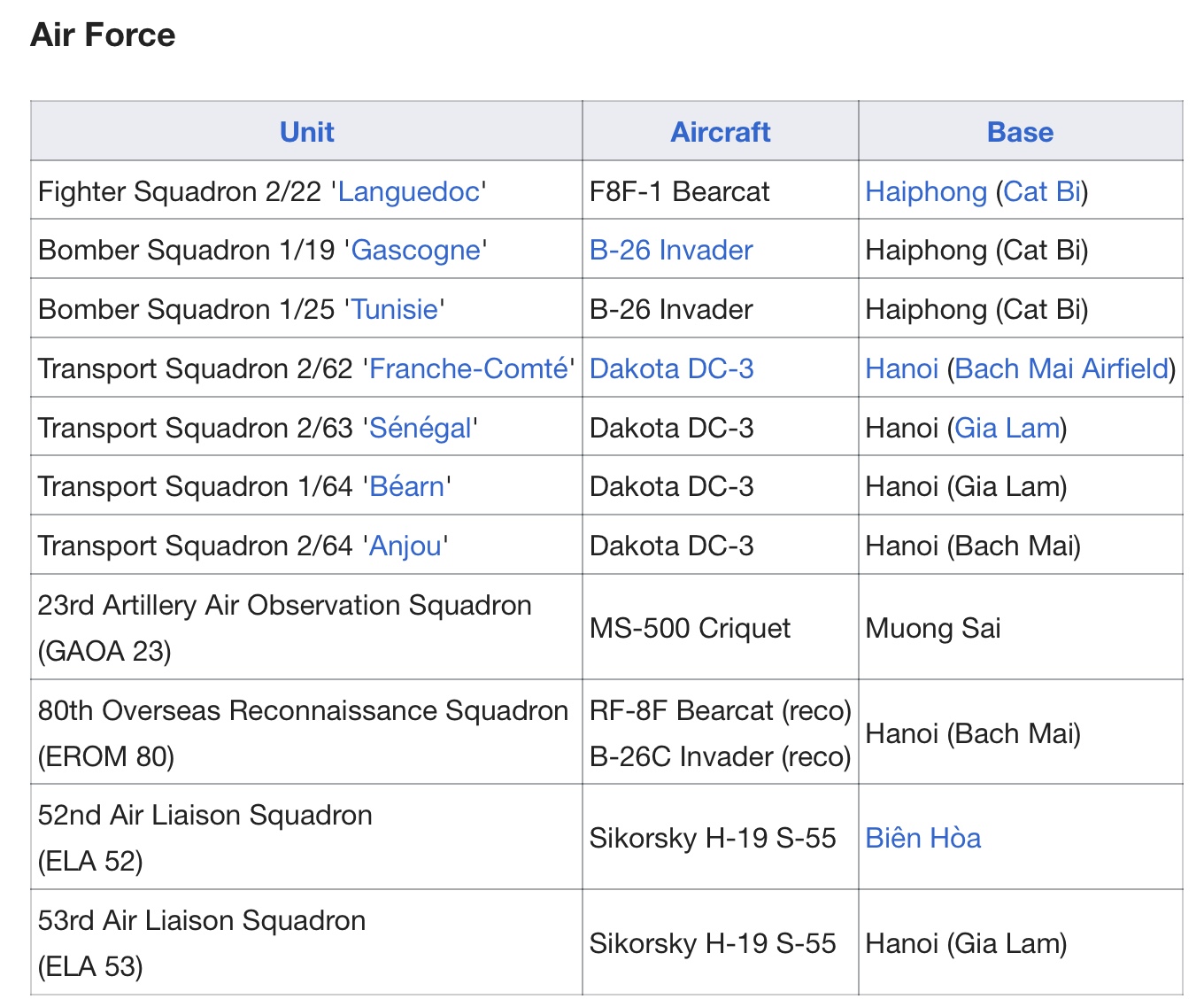Click the B-26 Invader link
The width and height of the screenshot is (1204, 1007).
pyautogui.click(x=671, y=250)
